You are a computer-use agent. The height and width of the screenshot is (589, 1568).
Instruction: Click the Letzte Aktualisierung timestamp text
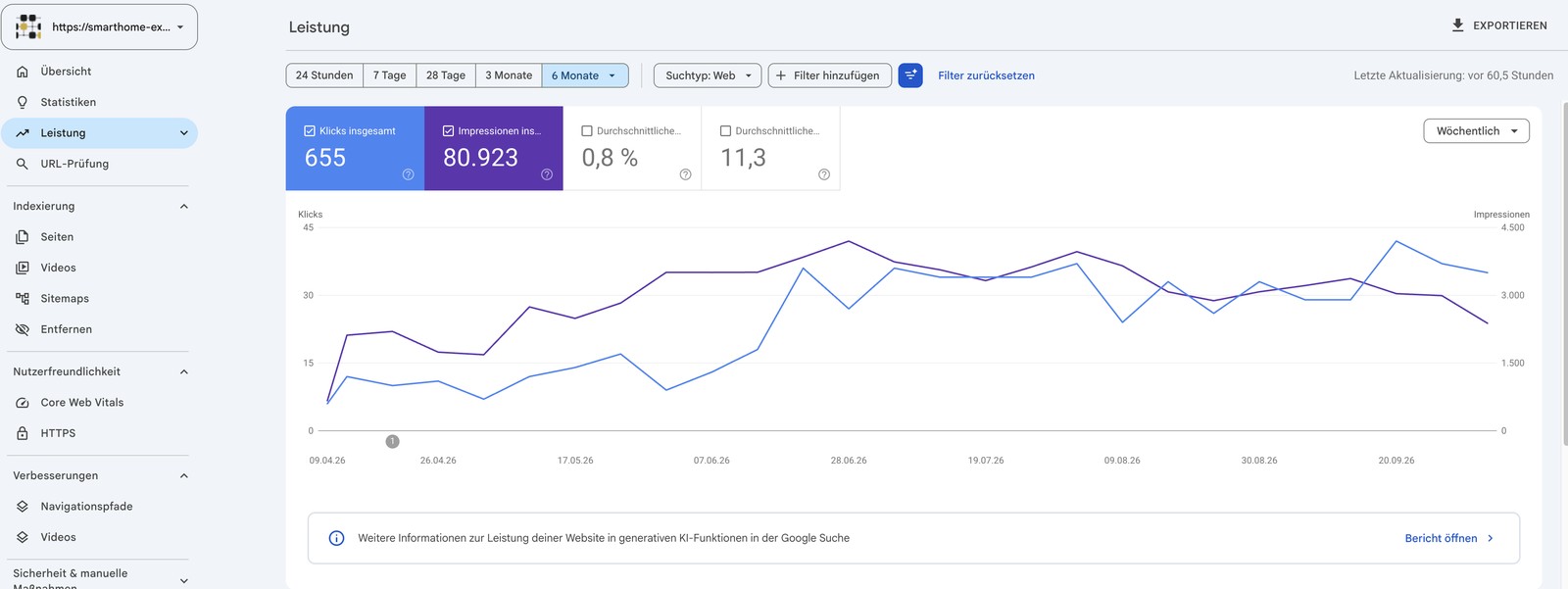(x=1453, y=75)
